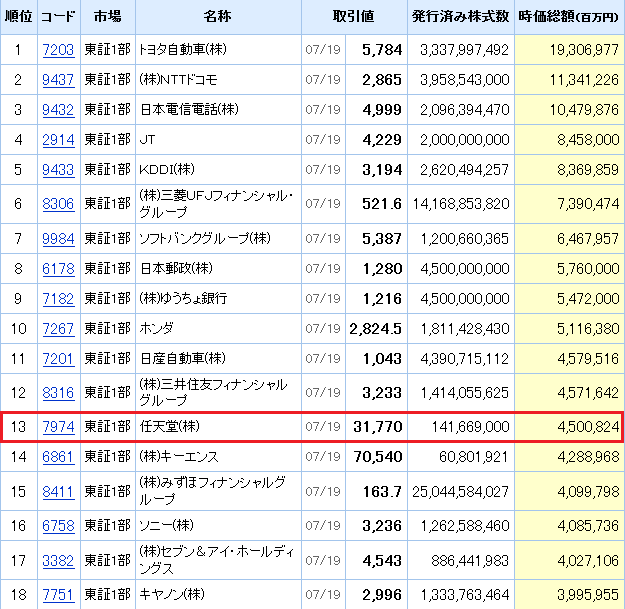
Task: Select the みずほフィナンシャルグループ name cell
Action: [x=218, y=491]
